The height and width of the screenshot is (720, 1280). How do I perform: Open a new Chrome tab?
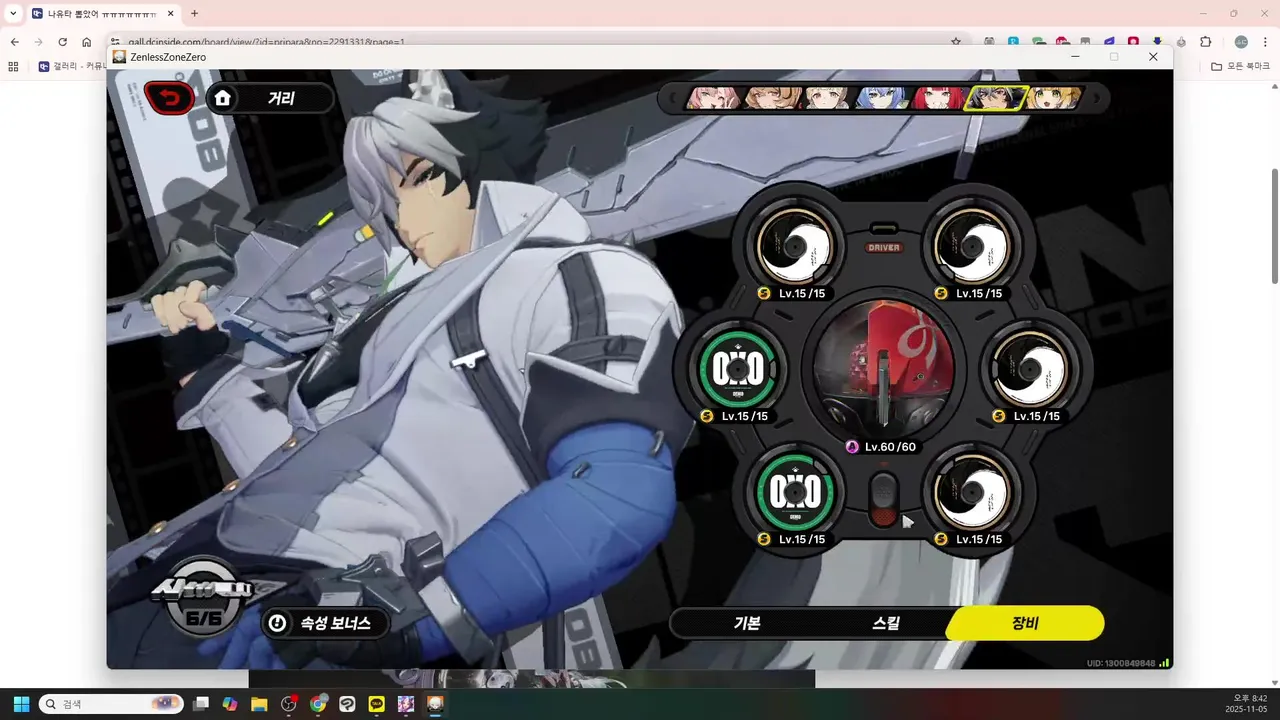click(x=194, y=13)
